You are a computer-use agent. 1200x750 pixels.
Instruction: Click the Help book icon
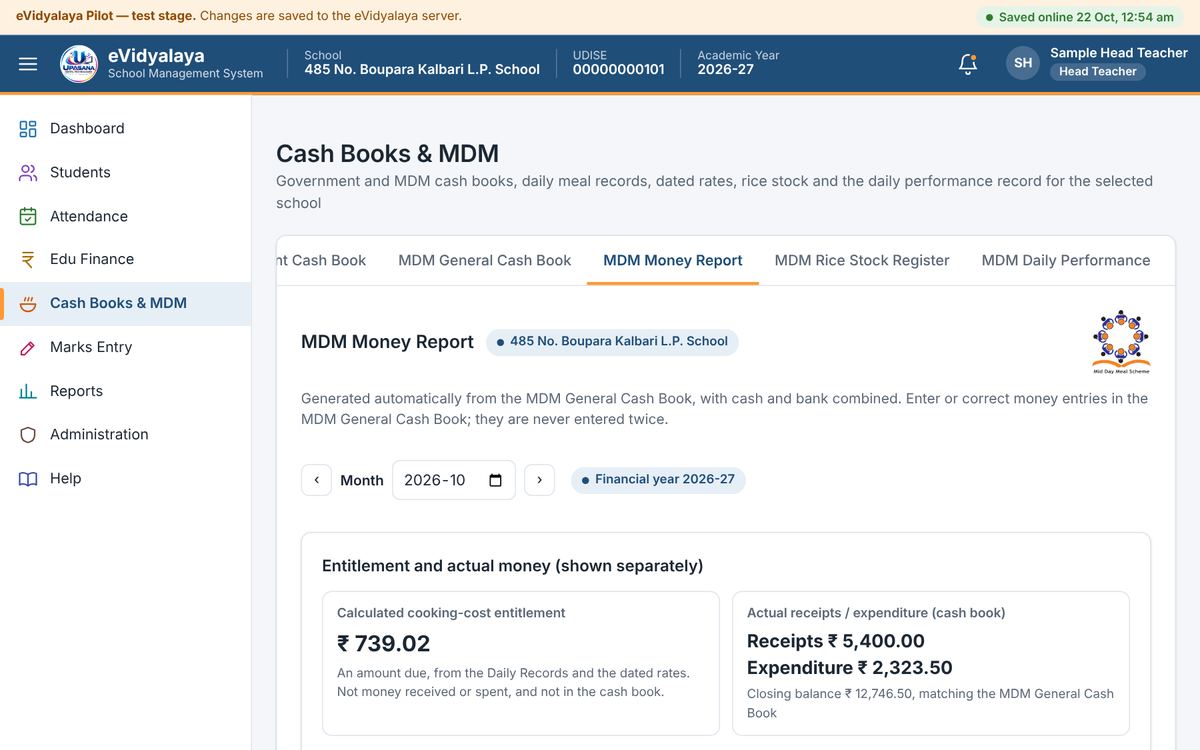[x=28, y=479]
